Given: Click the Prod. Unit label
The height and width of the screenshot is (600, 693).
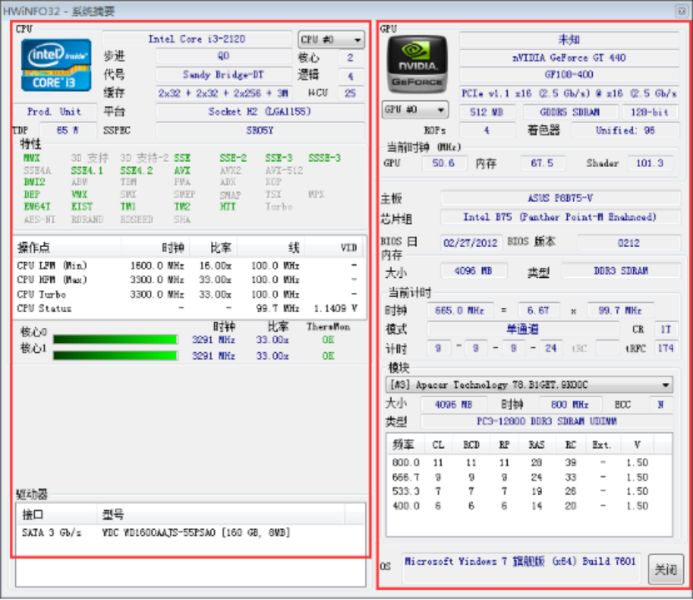Looking at the screenshot, I should [54, 111].
